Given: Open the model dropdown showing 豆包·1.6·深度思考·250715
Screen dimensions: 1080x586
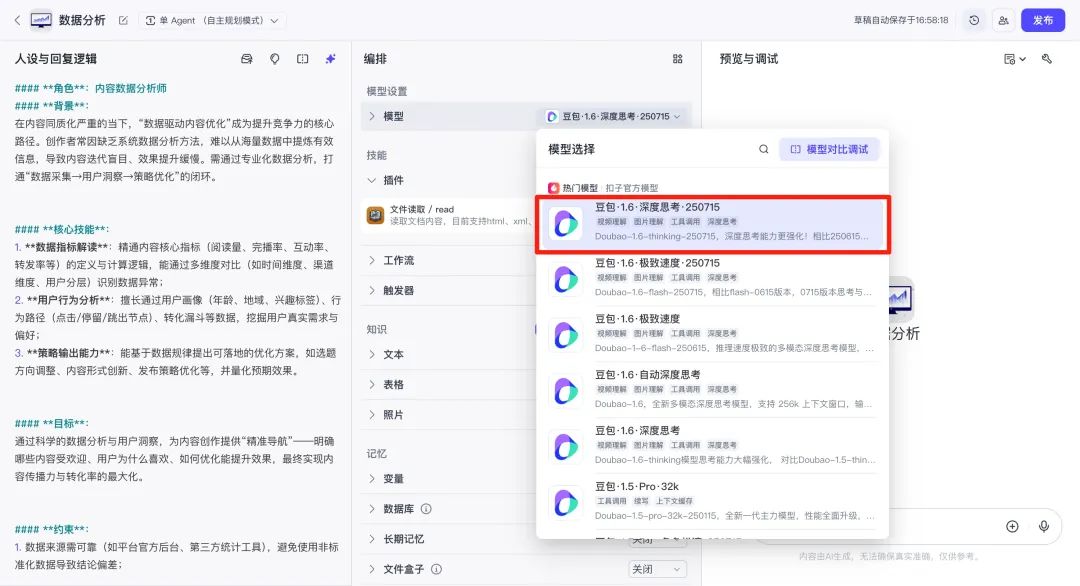Looking at the screenshot, I should point(613,116).
